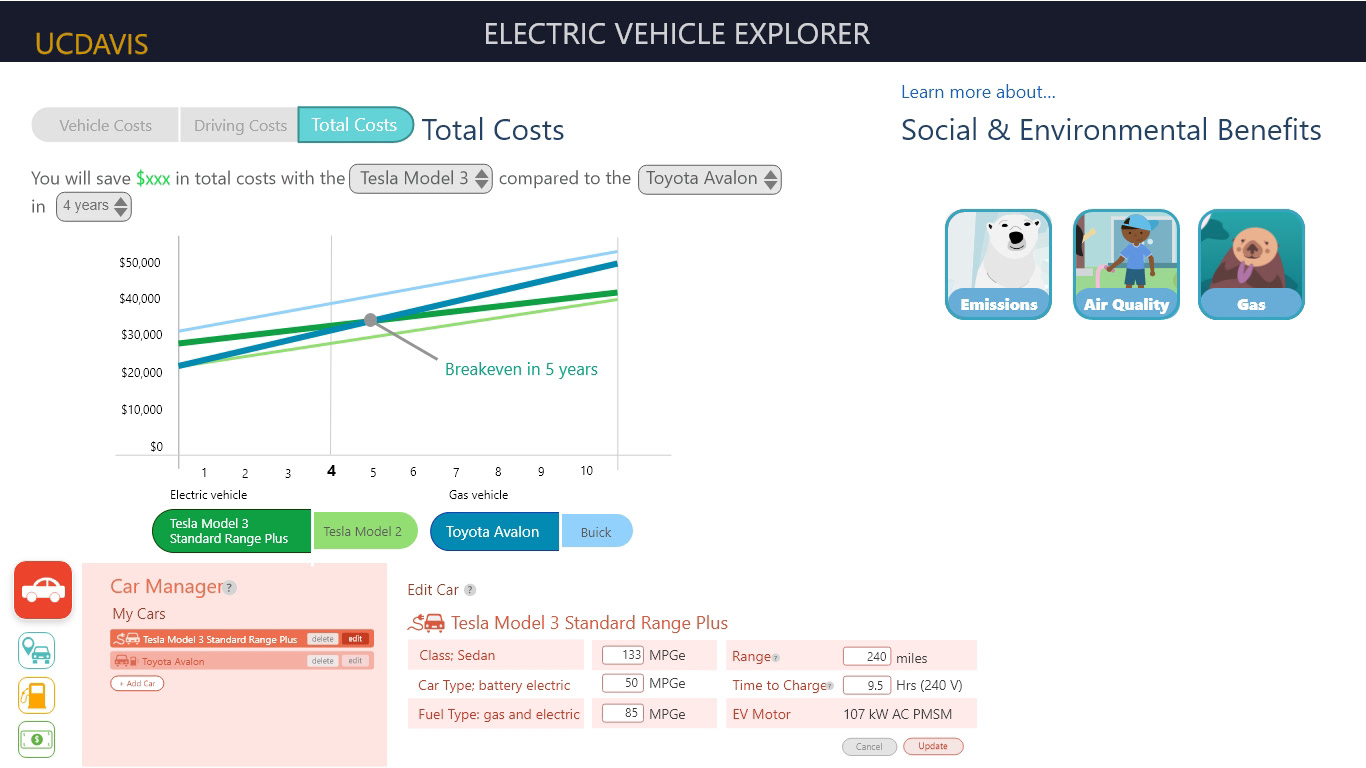
Task: Click the Class; Sedan cell
Action: [x=496, y=655]
